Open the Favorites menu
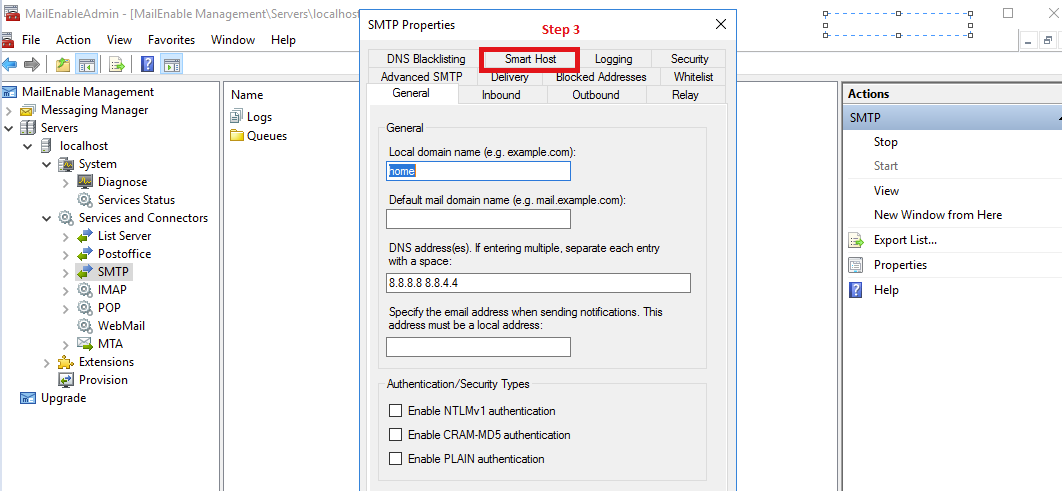This screenshot has height=491, width=1062. [x=171, y=40]
